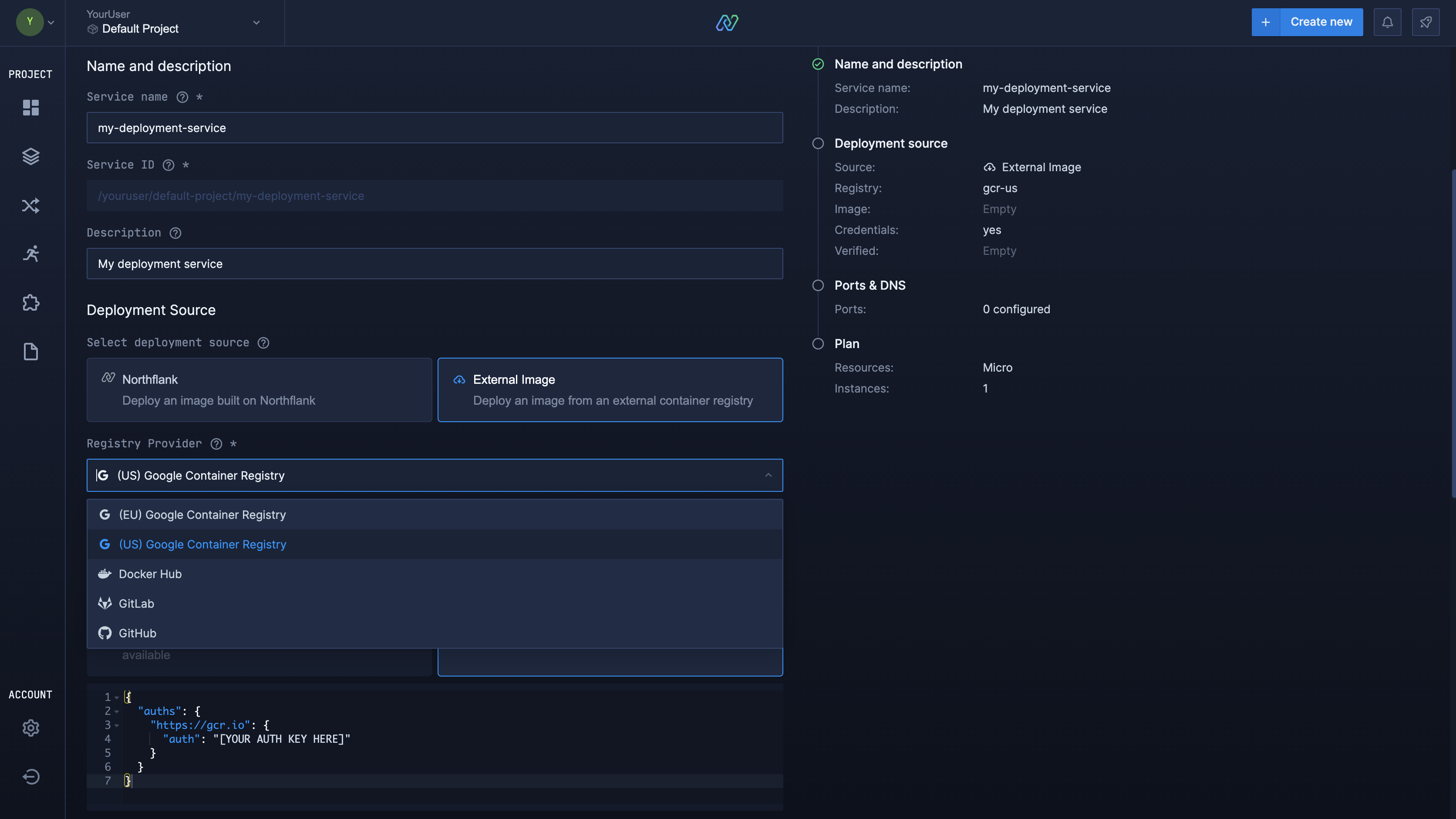Select the External Image deployment source radio button
The height and width of the screenshot is (819, 1456).
610,389
